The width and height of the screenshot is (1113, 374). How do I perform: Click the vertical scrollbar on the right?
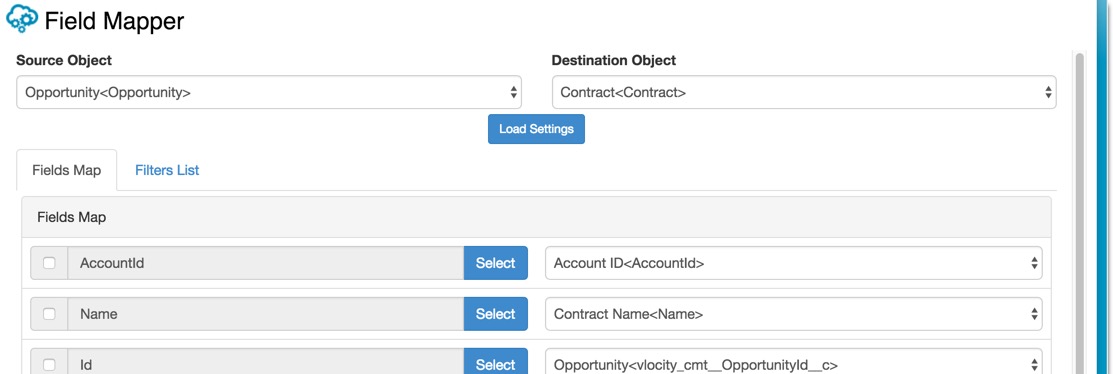[x=1080, y=213]
